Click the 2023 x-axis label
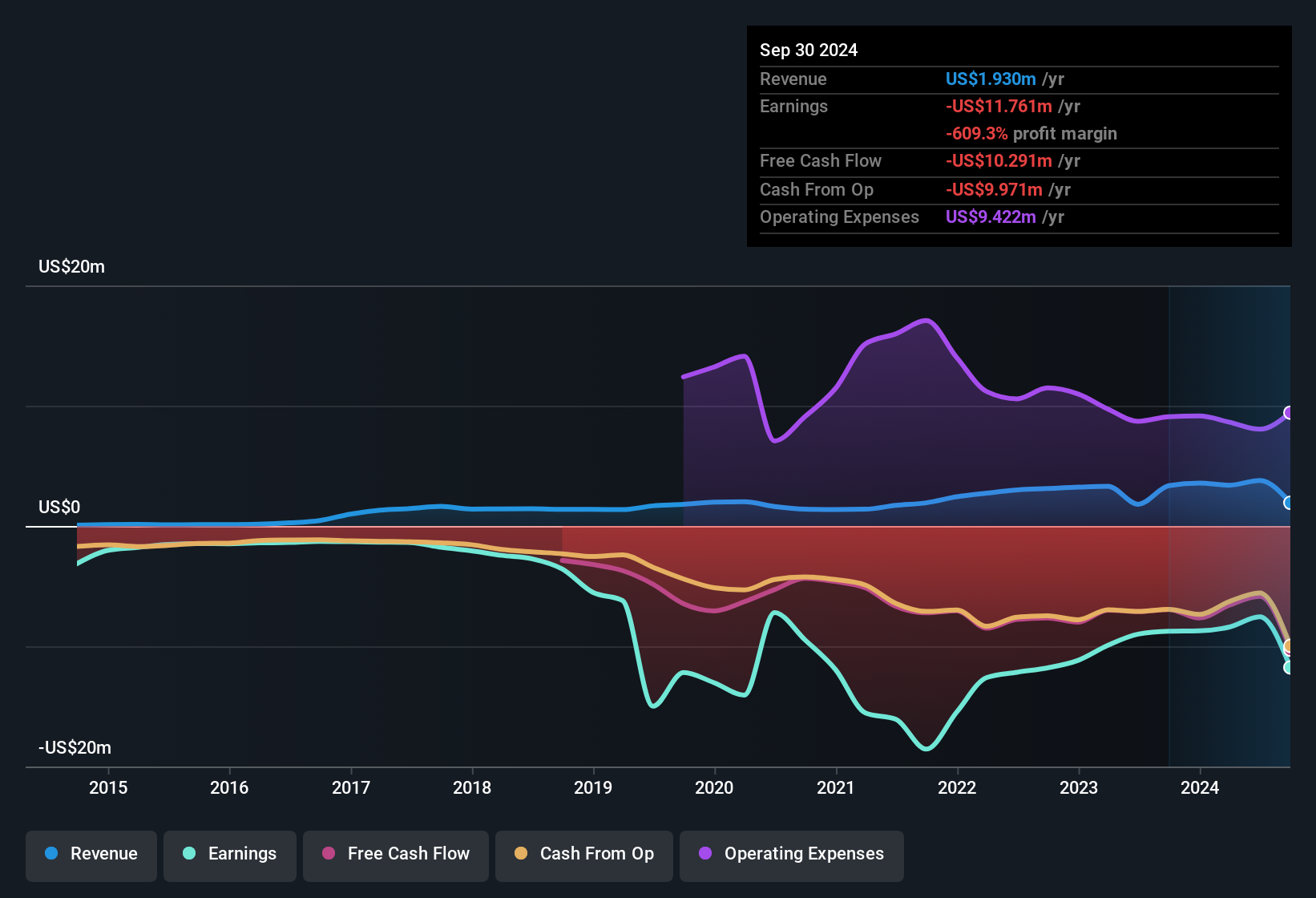Viewport: 1316px width, 898px height. pos(1079,787)
